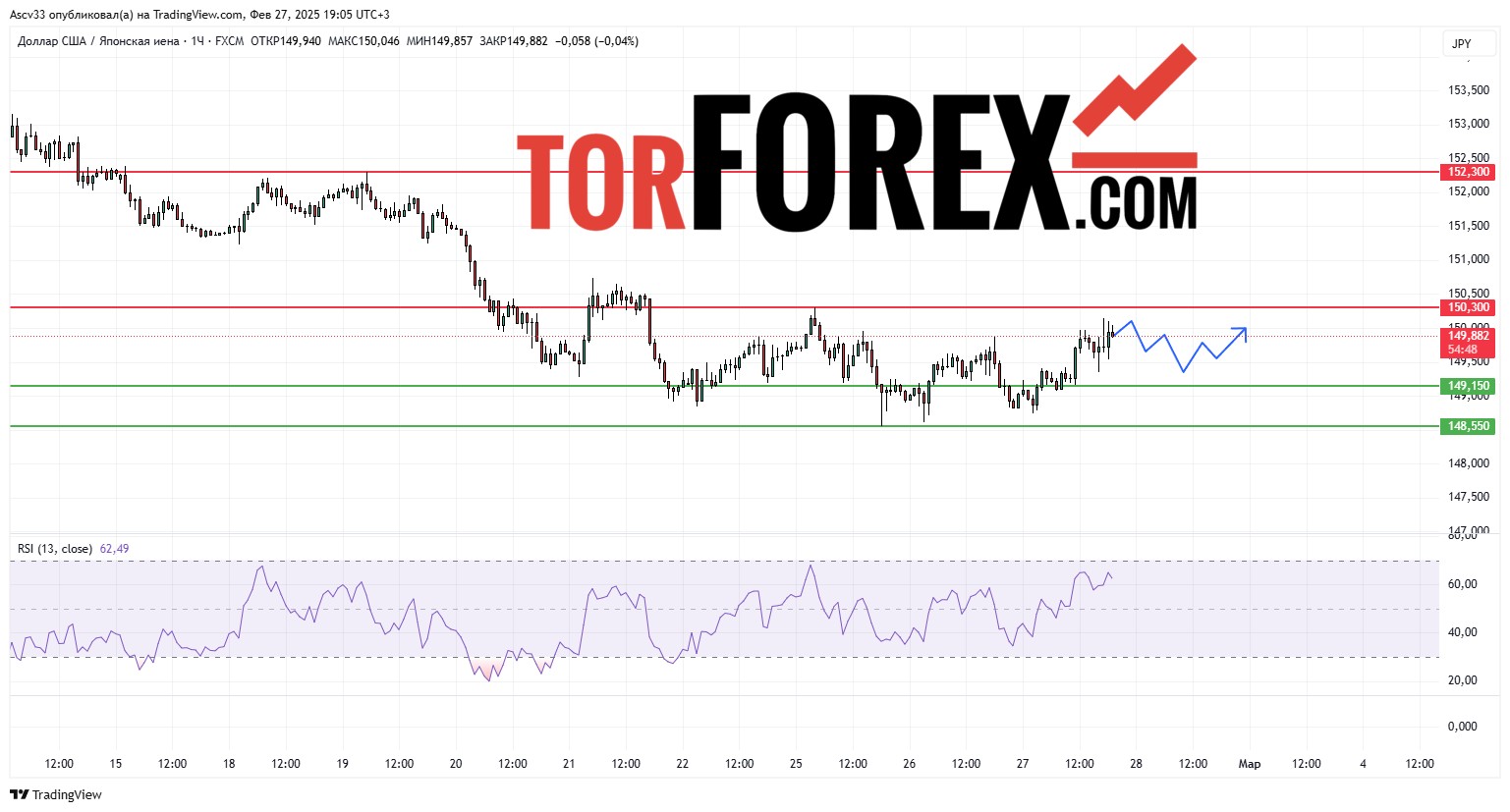Viewport: 1510px width, 812px height.
Task: Click the 153,000 price axis value
Action: click(x=1469, y=124)
